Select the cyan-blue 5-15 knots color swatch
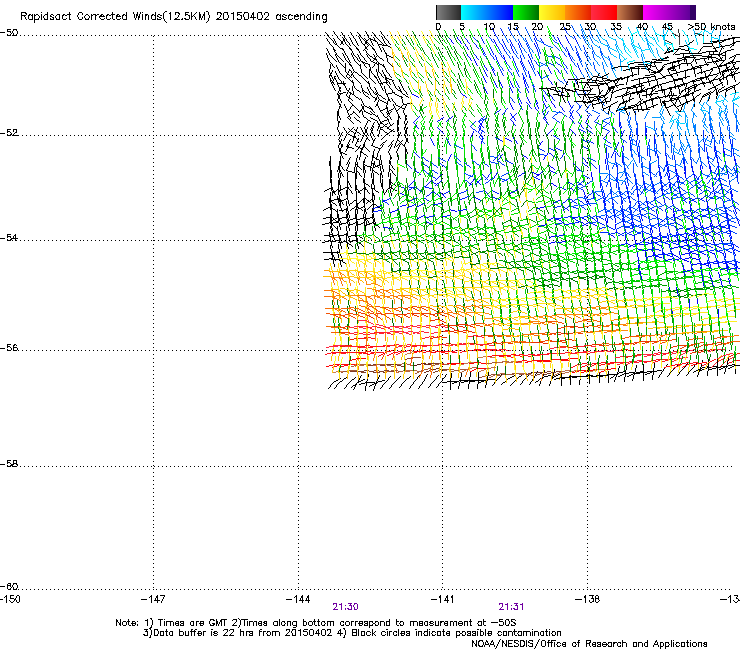Image resolution: width=740 pixels, height=650 pixels. pos(487,12)
